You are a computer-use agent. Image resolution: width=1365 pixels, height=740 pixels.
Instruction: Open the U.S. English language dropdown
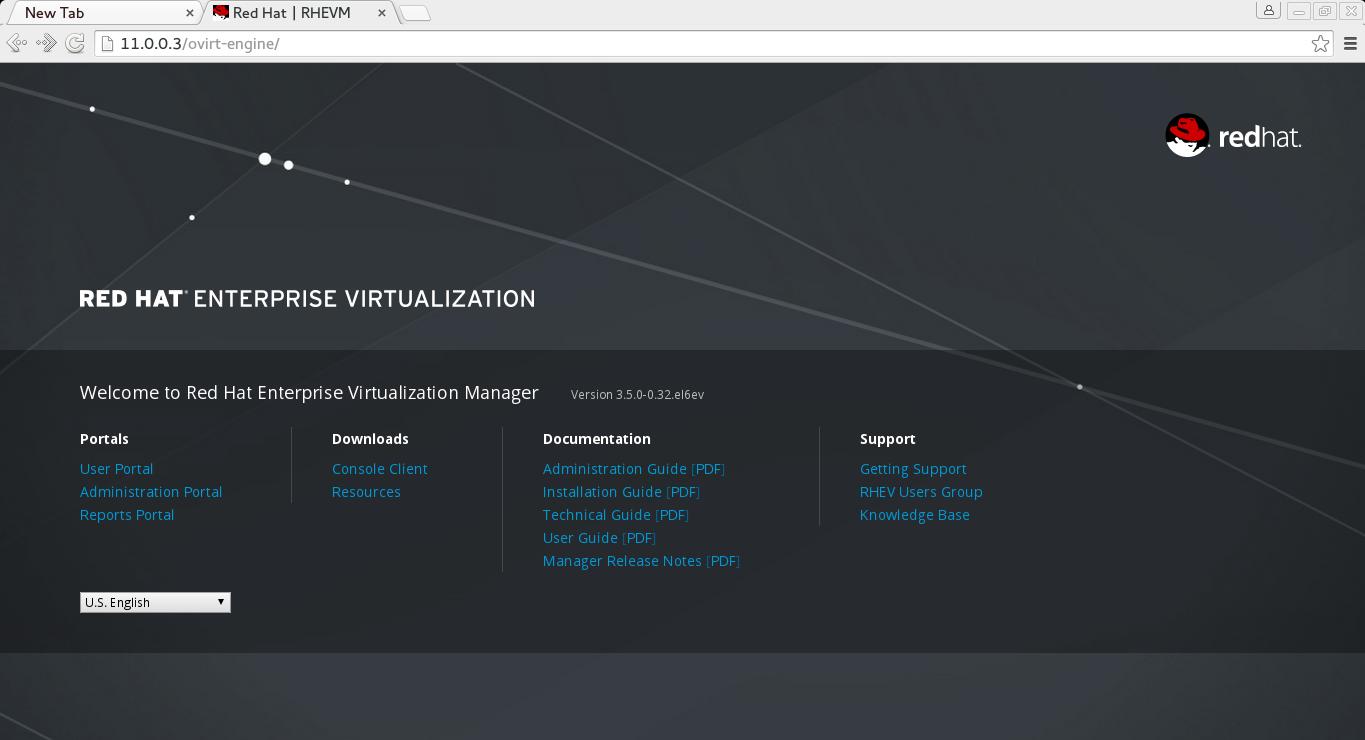(155, 602)
